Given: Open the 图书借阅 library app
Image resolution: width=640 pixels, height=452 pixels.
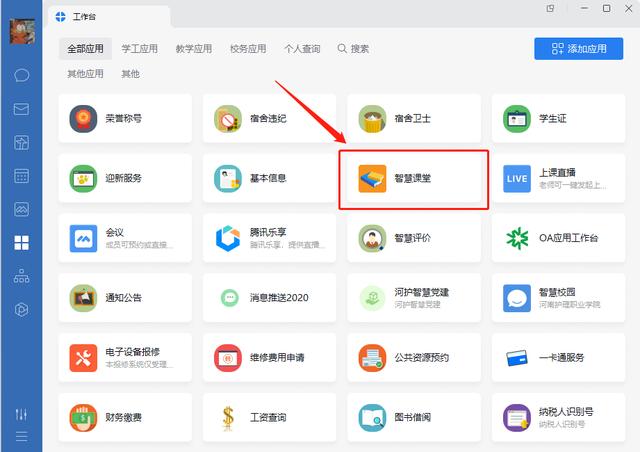Looking at the screenshot, I should click(x=413, y=417).
